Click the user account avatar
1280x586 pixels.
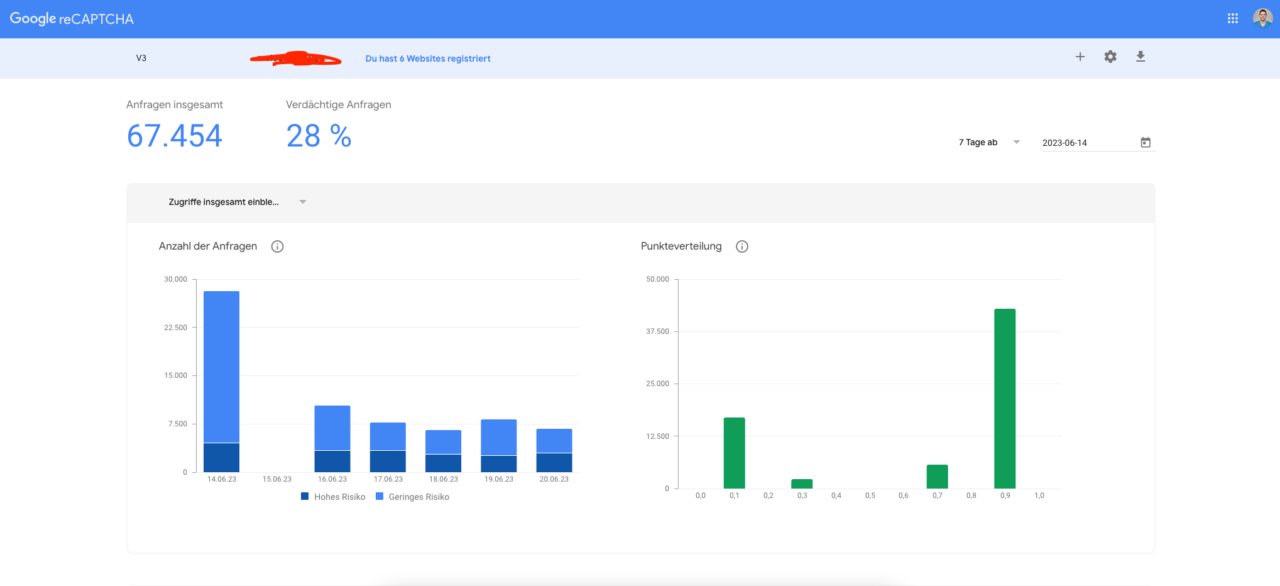[x=1262, y=18]
